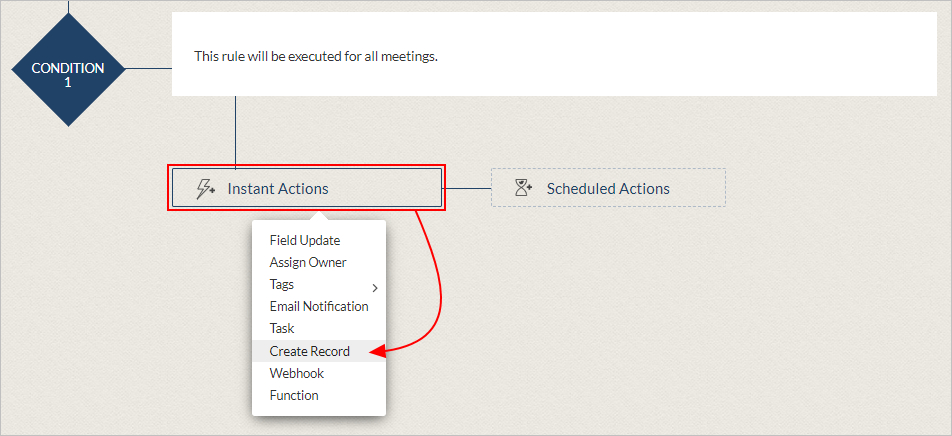Open the Instant Actions dropdown box

coord(307,188)
